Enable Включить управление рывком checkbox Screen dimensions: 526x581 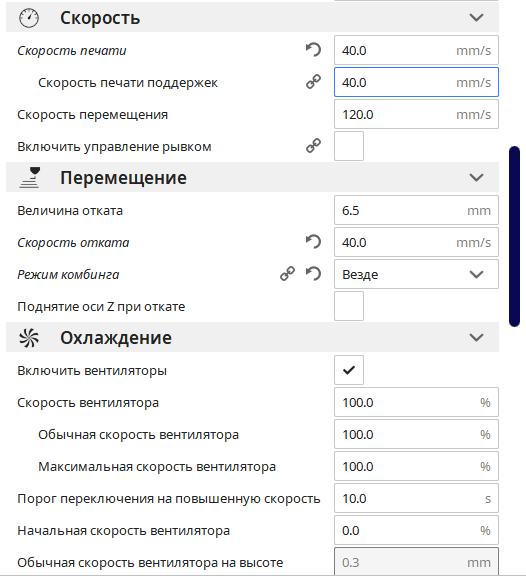(x=349, y=146)
